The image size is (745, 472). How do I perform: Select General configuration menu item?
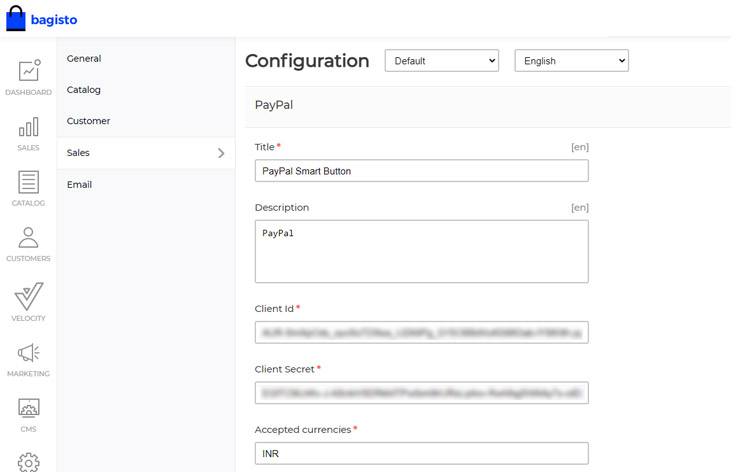pyautogui.click(x=84, y=58)
